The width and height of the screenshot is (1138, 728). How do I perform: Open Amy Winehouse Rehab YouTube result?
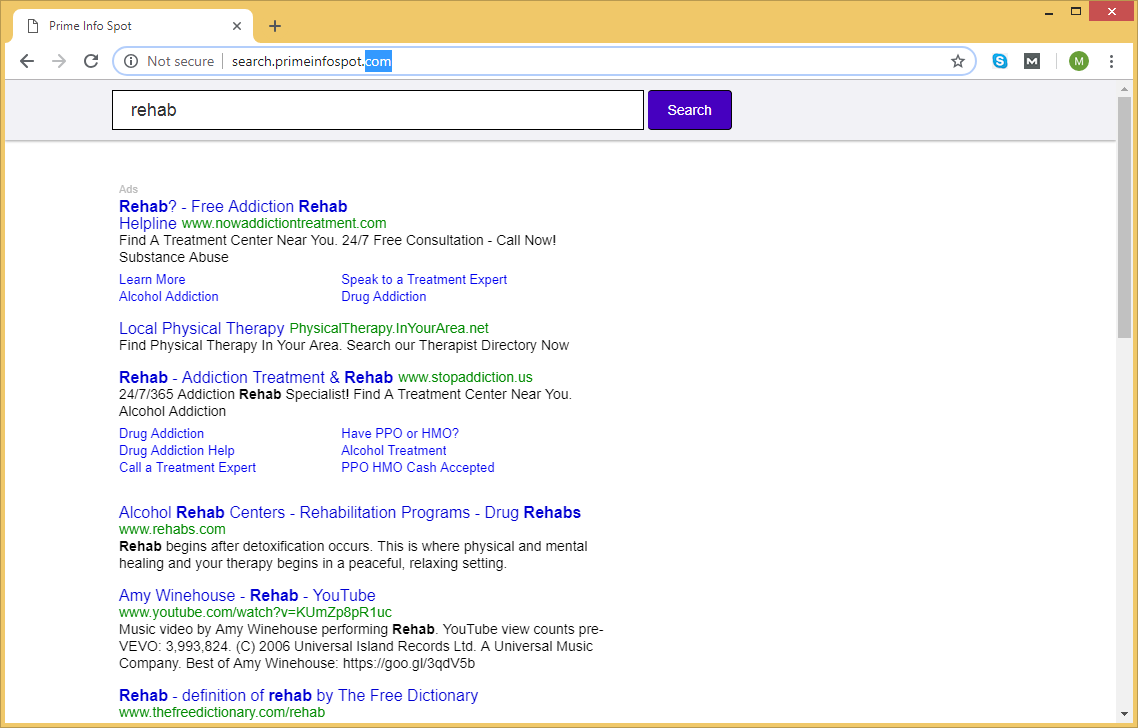point(247,595)
